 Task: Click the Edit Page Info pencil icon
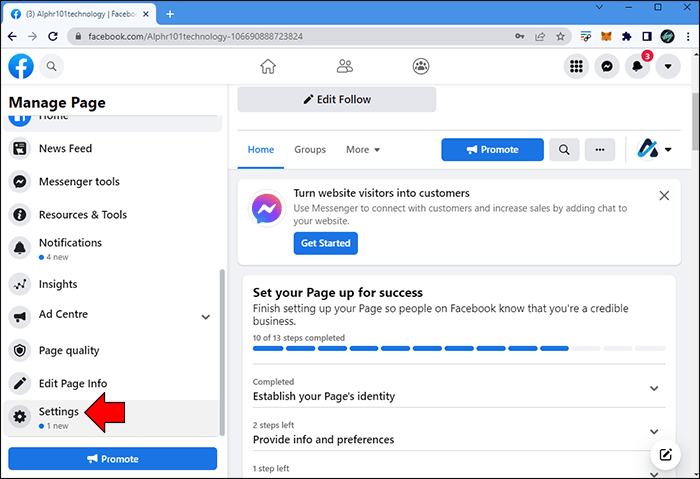click(x=20, y=383)
